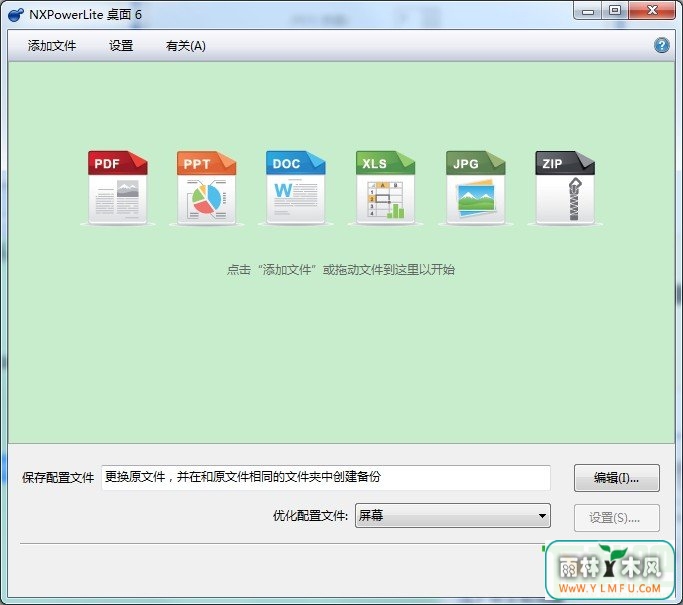Open the 有关(A) menu
Image resolution: width=683 pixels, height=605 pixels.
click(186, 46)
